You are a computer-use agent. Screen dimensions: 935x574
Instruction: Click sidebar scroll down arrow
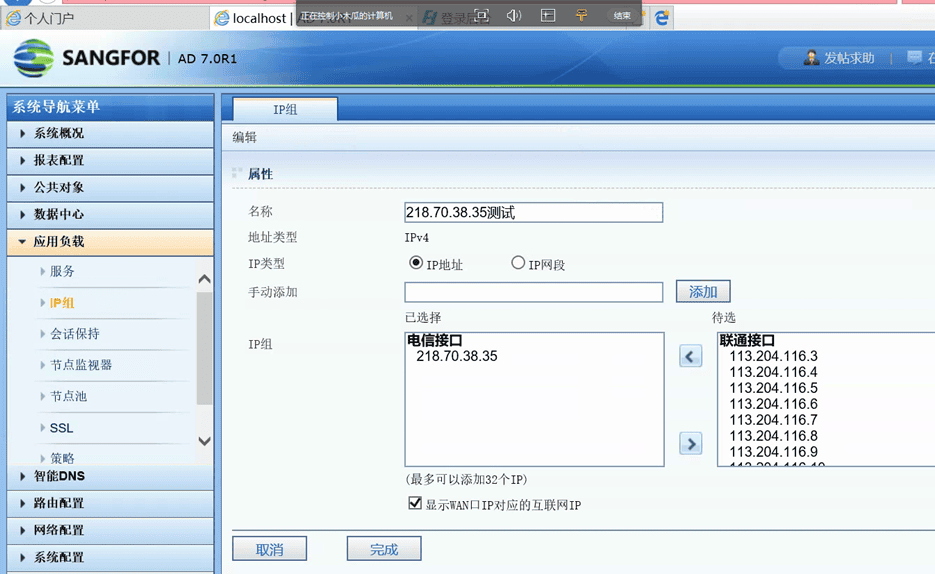point(205,441)
